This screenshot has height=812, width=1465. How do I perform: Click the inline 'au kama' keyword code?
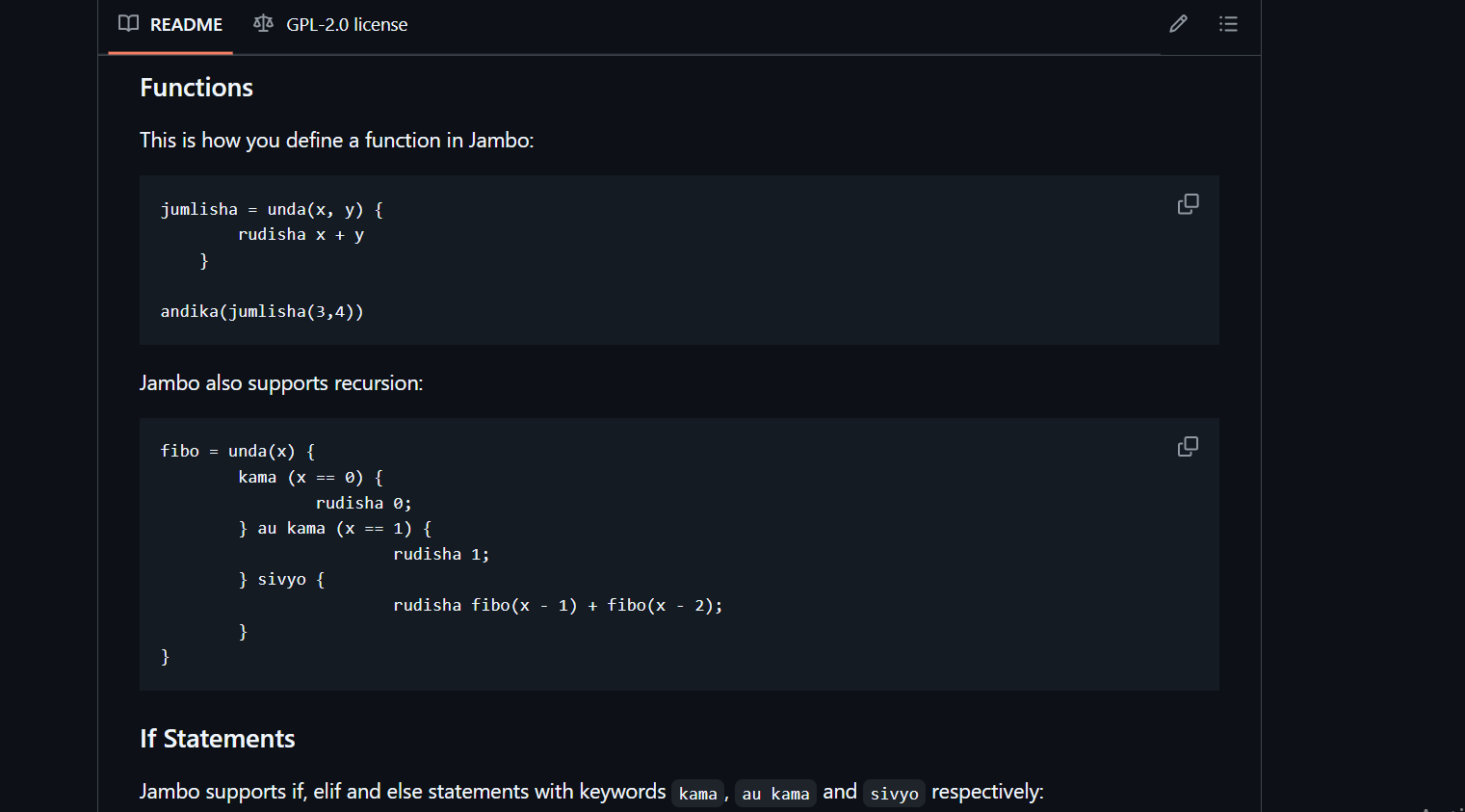[775, 794]
